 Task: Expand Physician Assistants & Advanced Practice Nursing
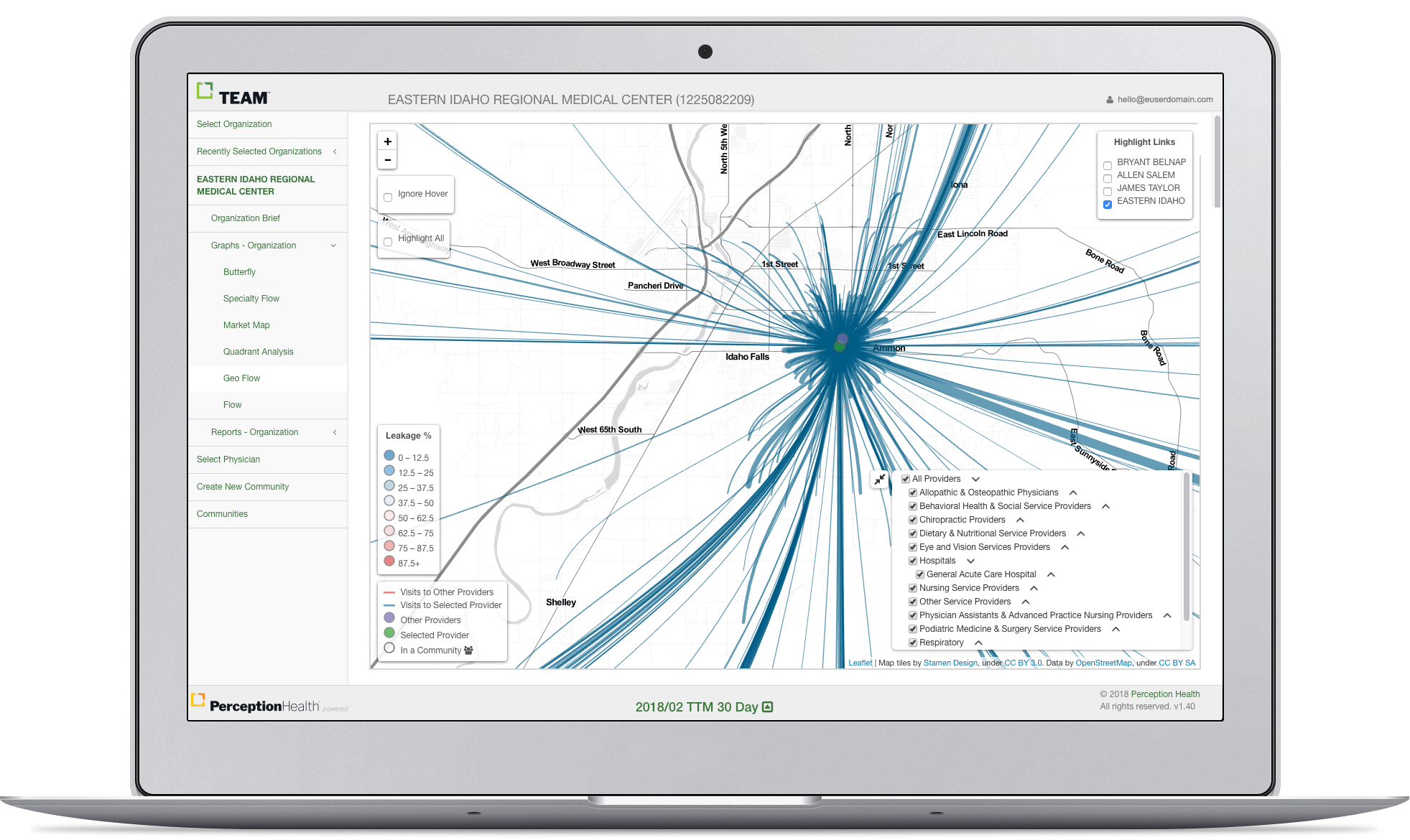[1167, 615]
